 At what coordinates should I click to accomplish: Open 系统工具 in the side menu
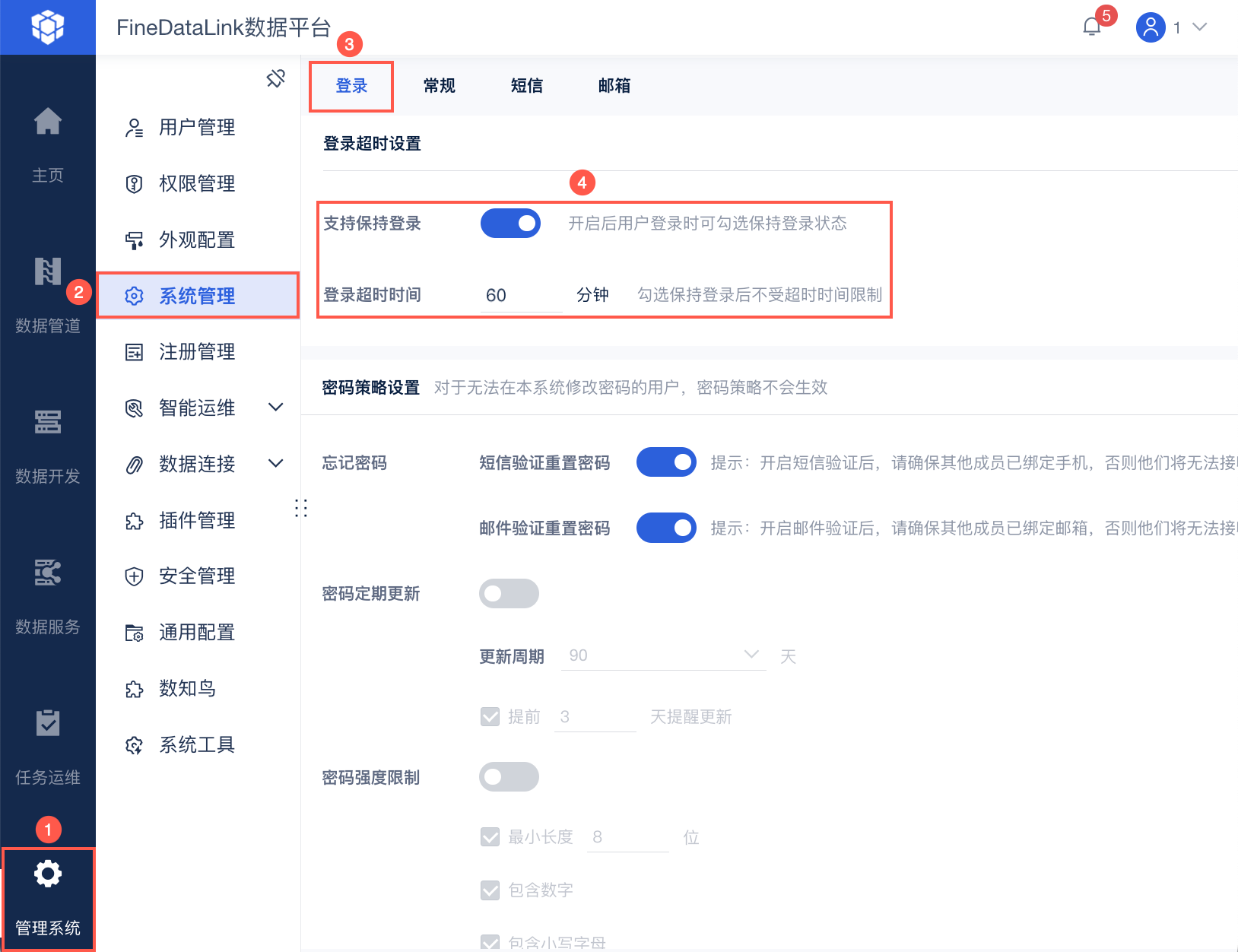[x=198, y=745]
